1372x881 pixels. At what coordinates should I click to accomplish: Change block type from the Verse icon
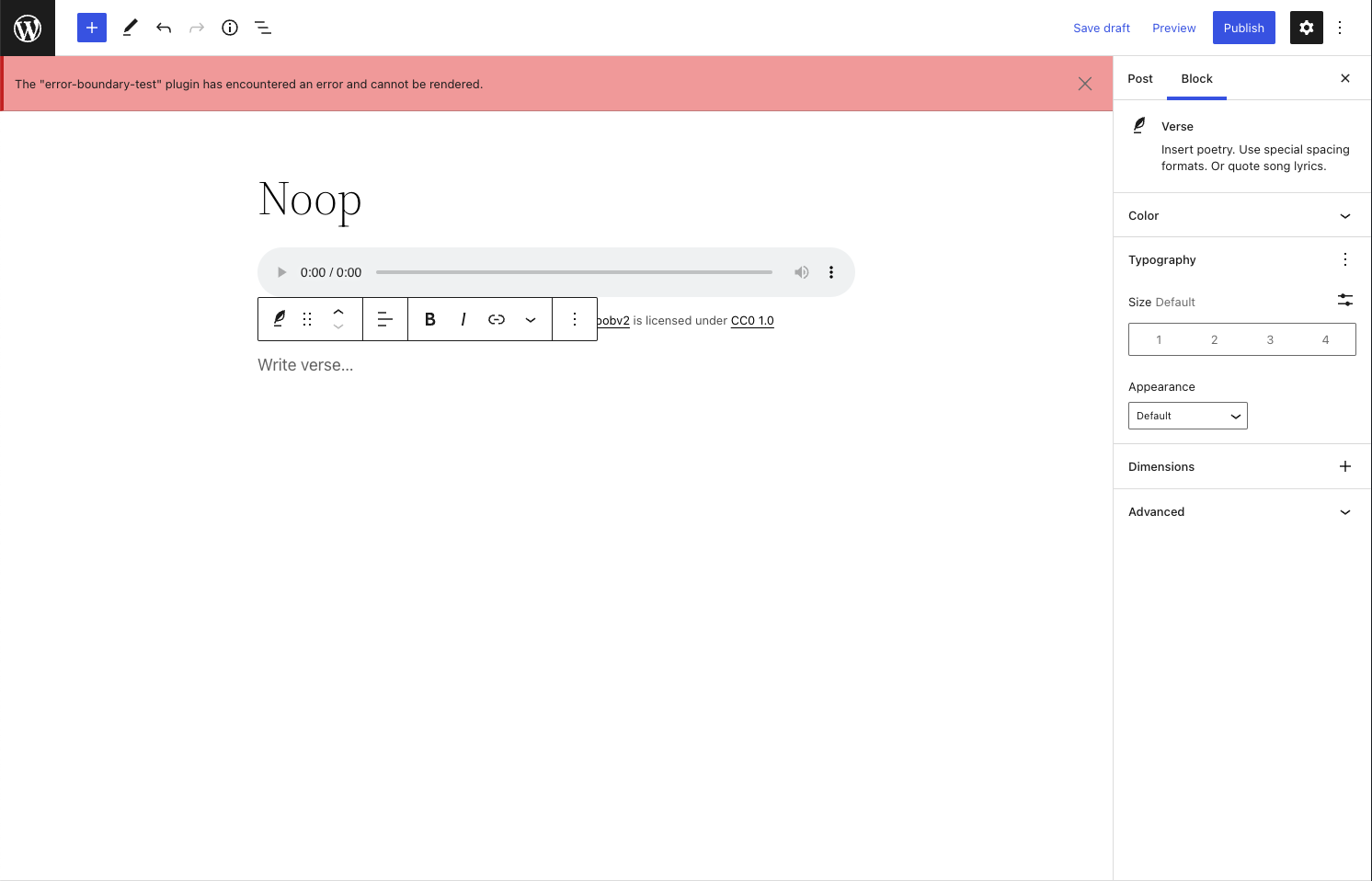279,319
